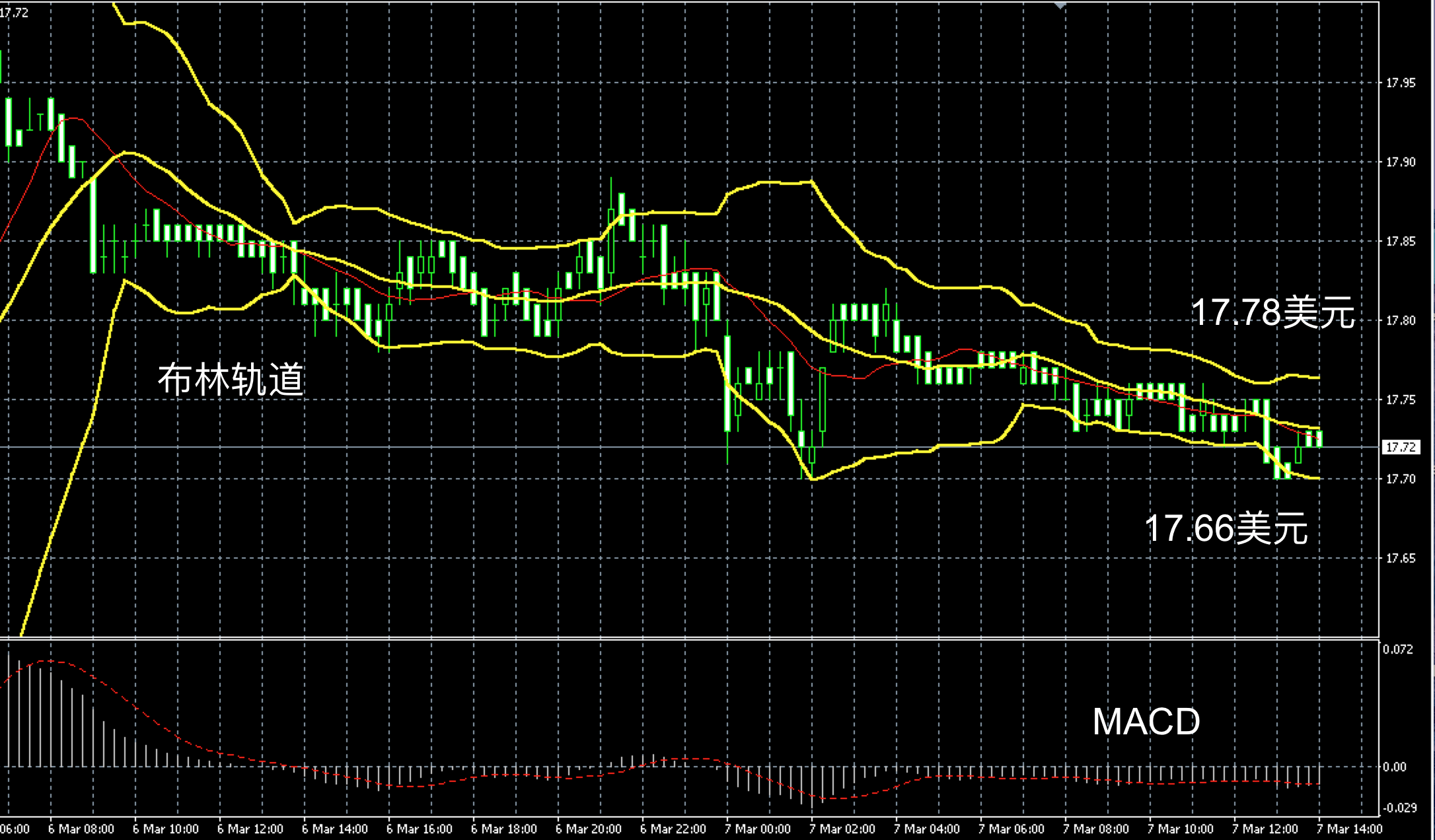1435x840 pixels.
Task: Click the 7 Mar 14:00 time label
Action: point(1349,829)
